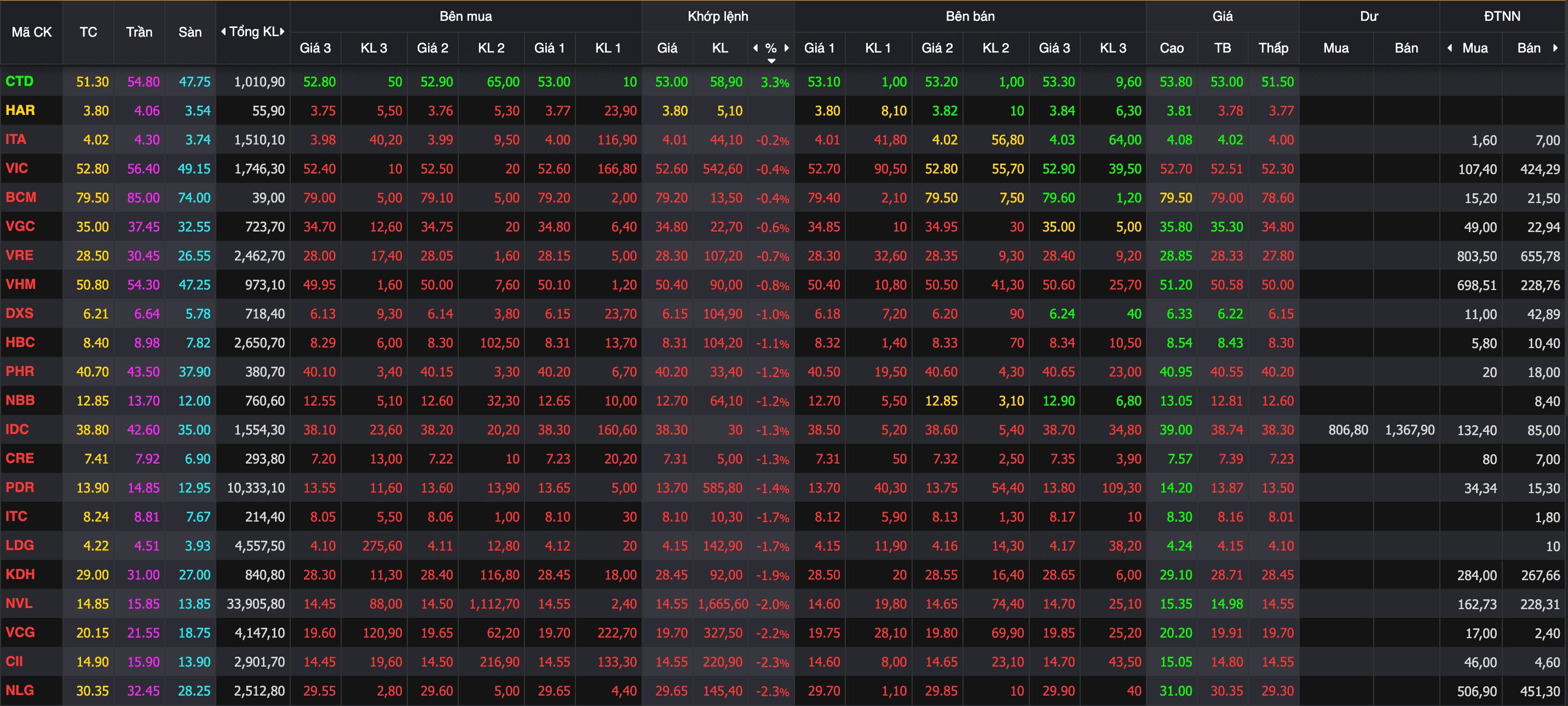The width and height of the screenshot is (1568, 706).
Task: Open stock symbol VIC
Action: (x=16, y=169)
